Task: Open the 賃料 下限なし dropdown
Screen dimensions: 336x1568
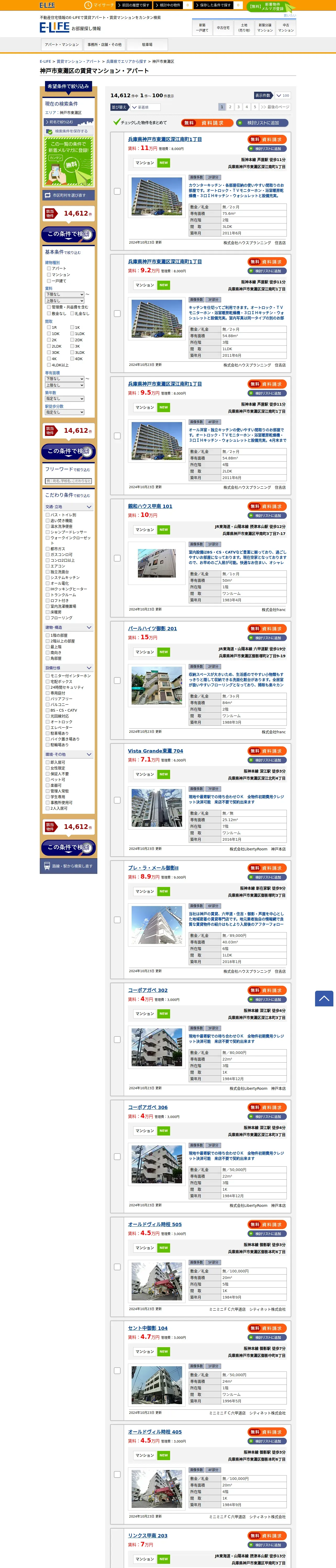Action: click(x=65, y=295)
